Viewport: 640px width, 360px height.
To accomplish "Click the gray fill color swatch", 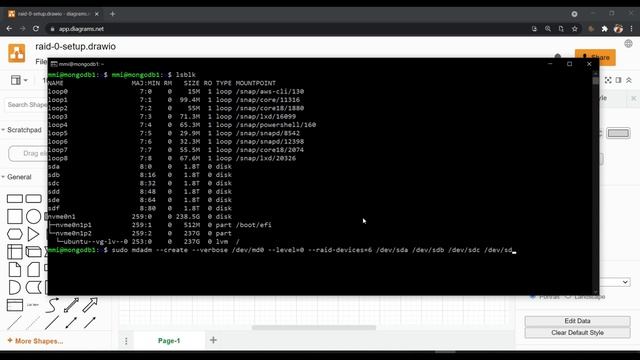I will click(618, 133).
